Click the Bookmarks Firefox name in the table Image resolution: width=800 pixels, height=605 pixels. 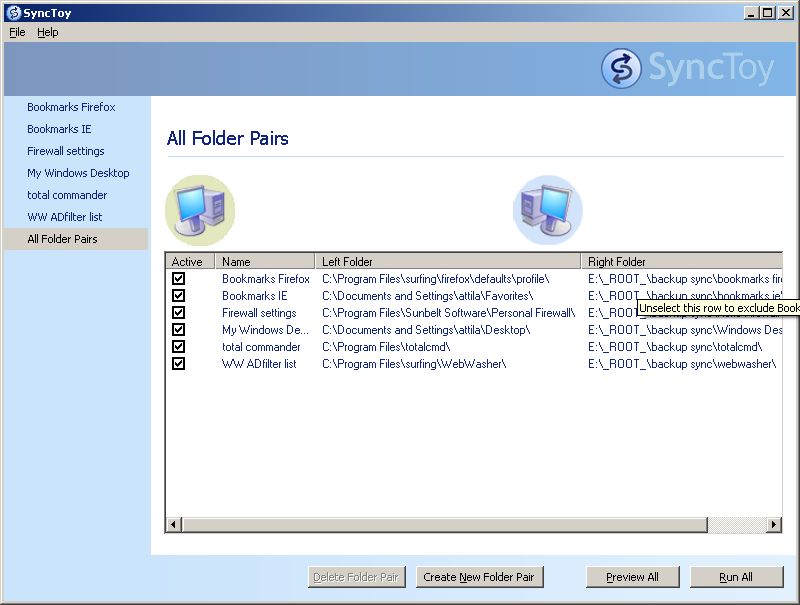pos(266,279)
